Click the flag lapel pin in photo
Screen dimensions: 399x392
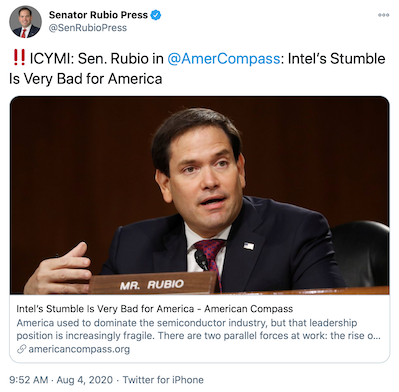(248, 246)
